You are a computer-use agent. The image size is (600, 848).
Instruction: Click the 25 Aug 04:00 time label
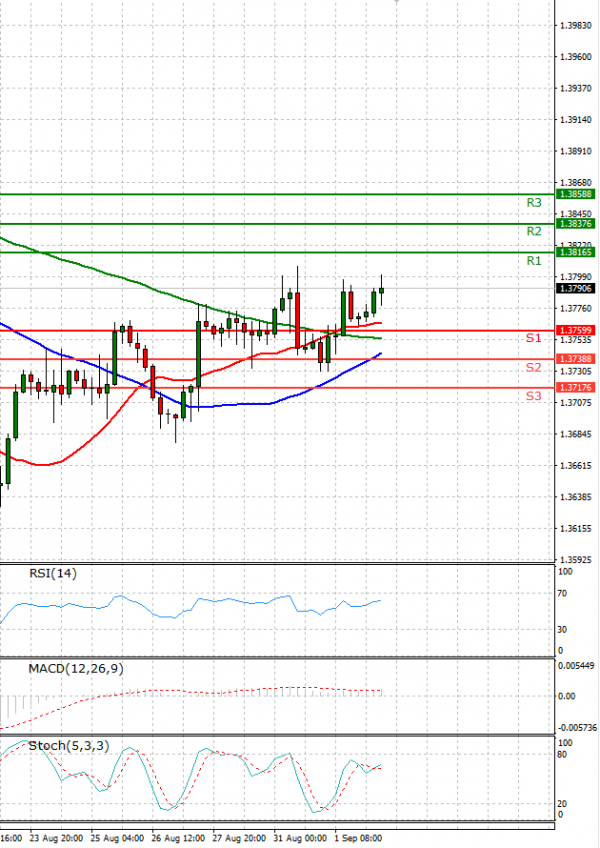[x=117, y=838]
